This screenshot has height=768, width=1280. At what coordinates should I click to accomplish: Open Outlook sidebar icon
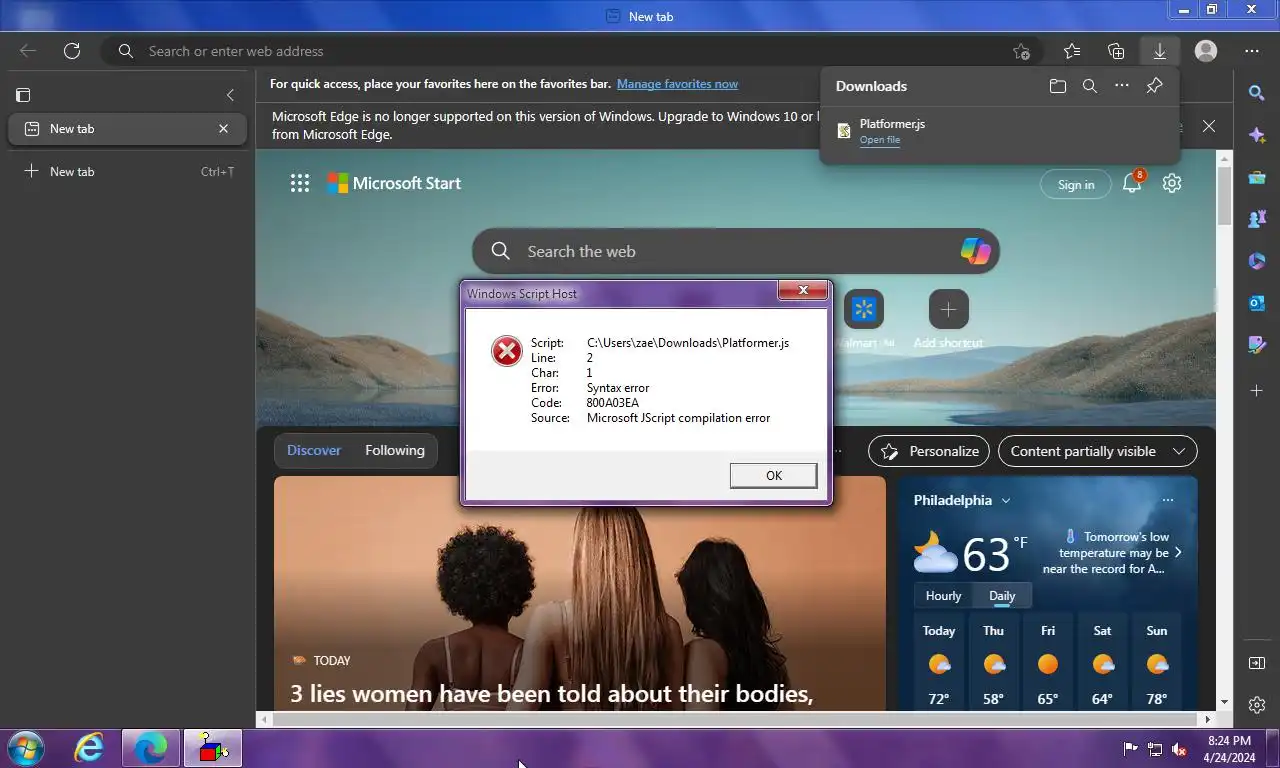coord(1257,303)
